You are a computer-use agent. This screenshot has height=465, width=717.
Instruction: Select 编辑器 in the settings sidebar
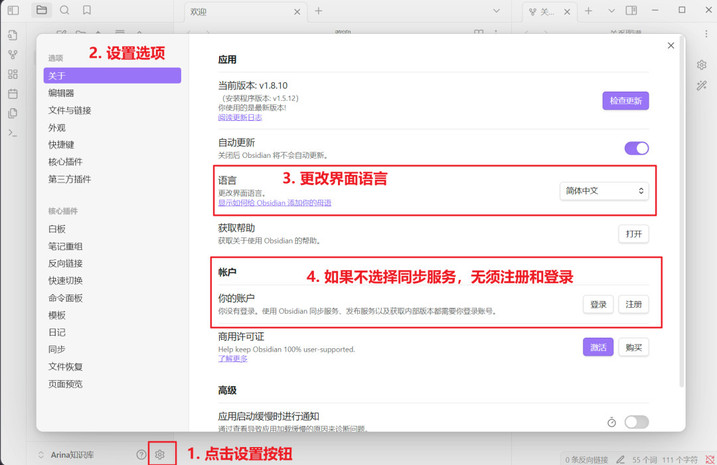click(61, 93)
